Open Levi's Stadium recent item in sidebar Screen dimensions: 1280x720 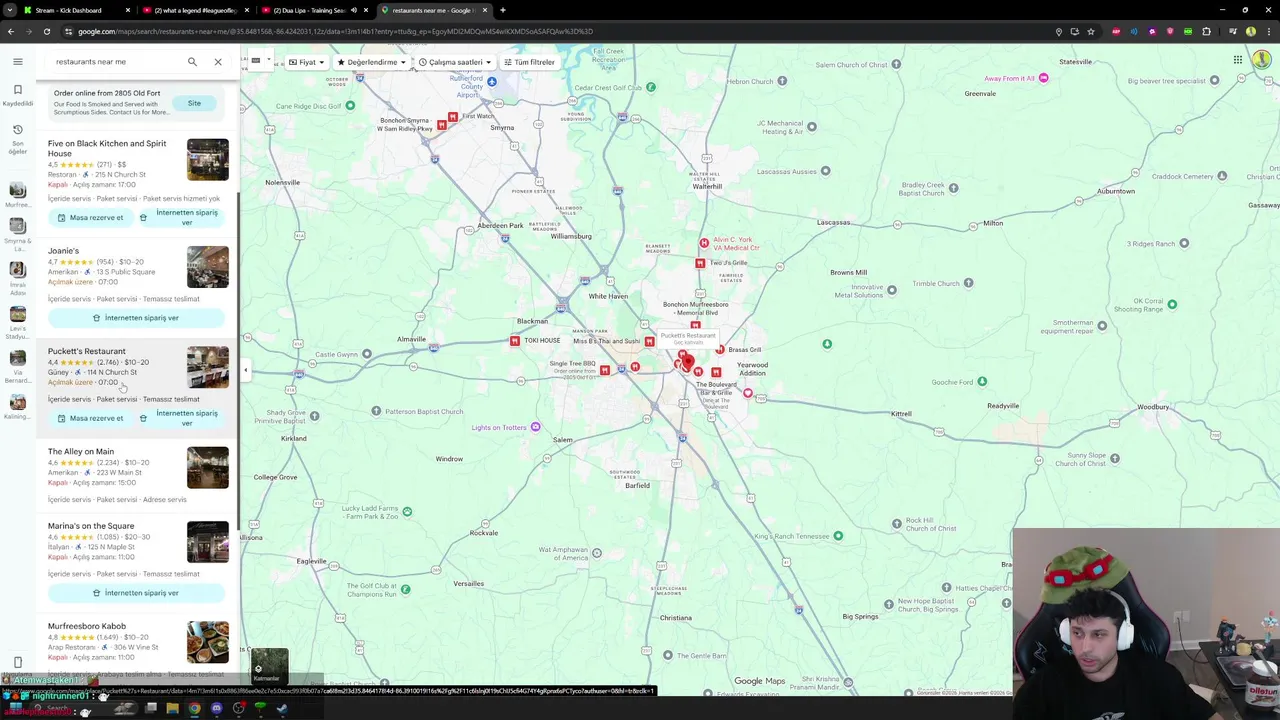pyautogui.click(x=17, y=322)
